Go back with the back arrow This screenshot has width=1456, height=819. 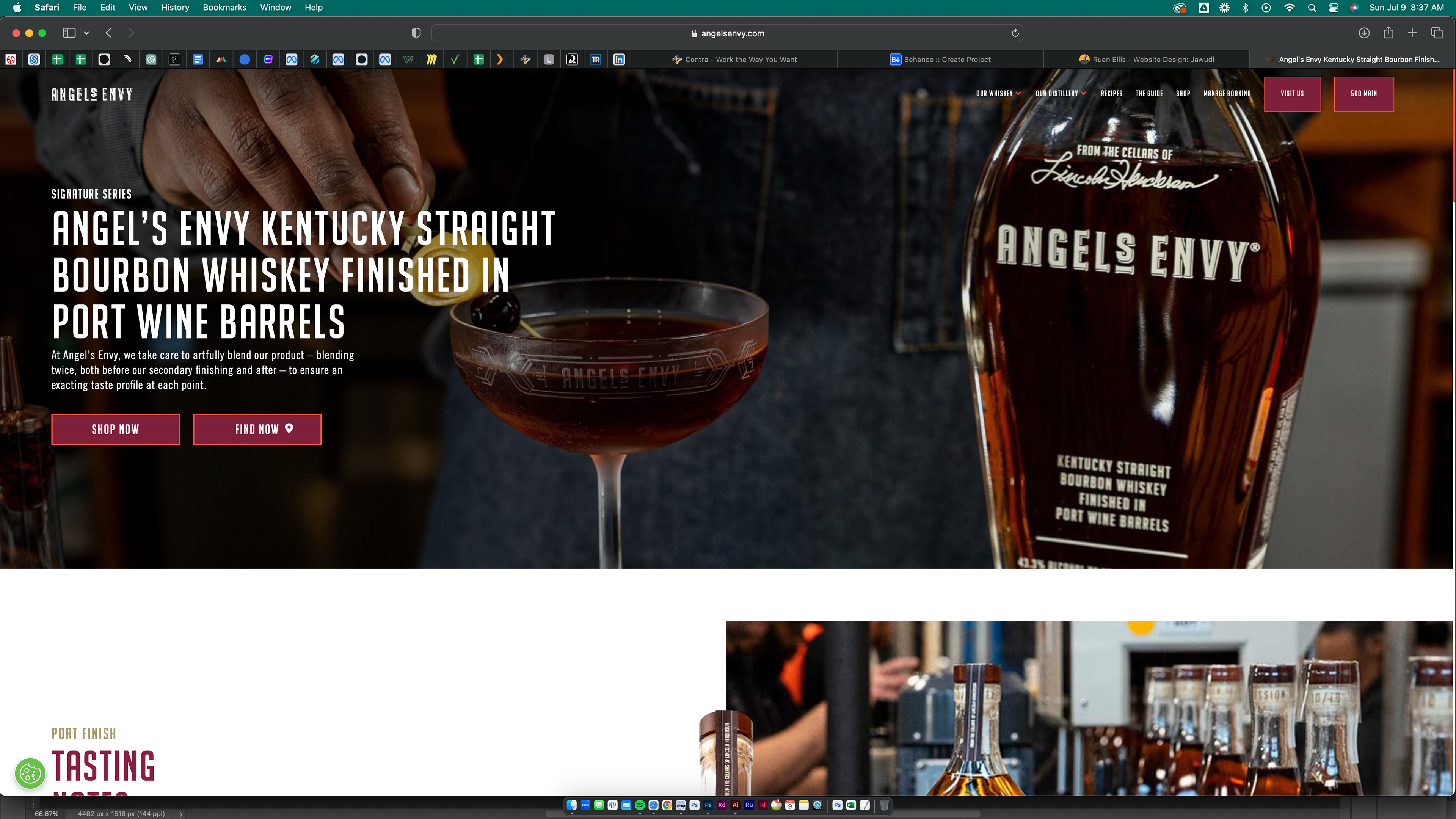[x=108, y=33]
